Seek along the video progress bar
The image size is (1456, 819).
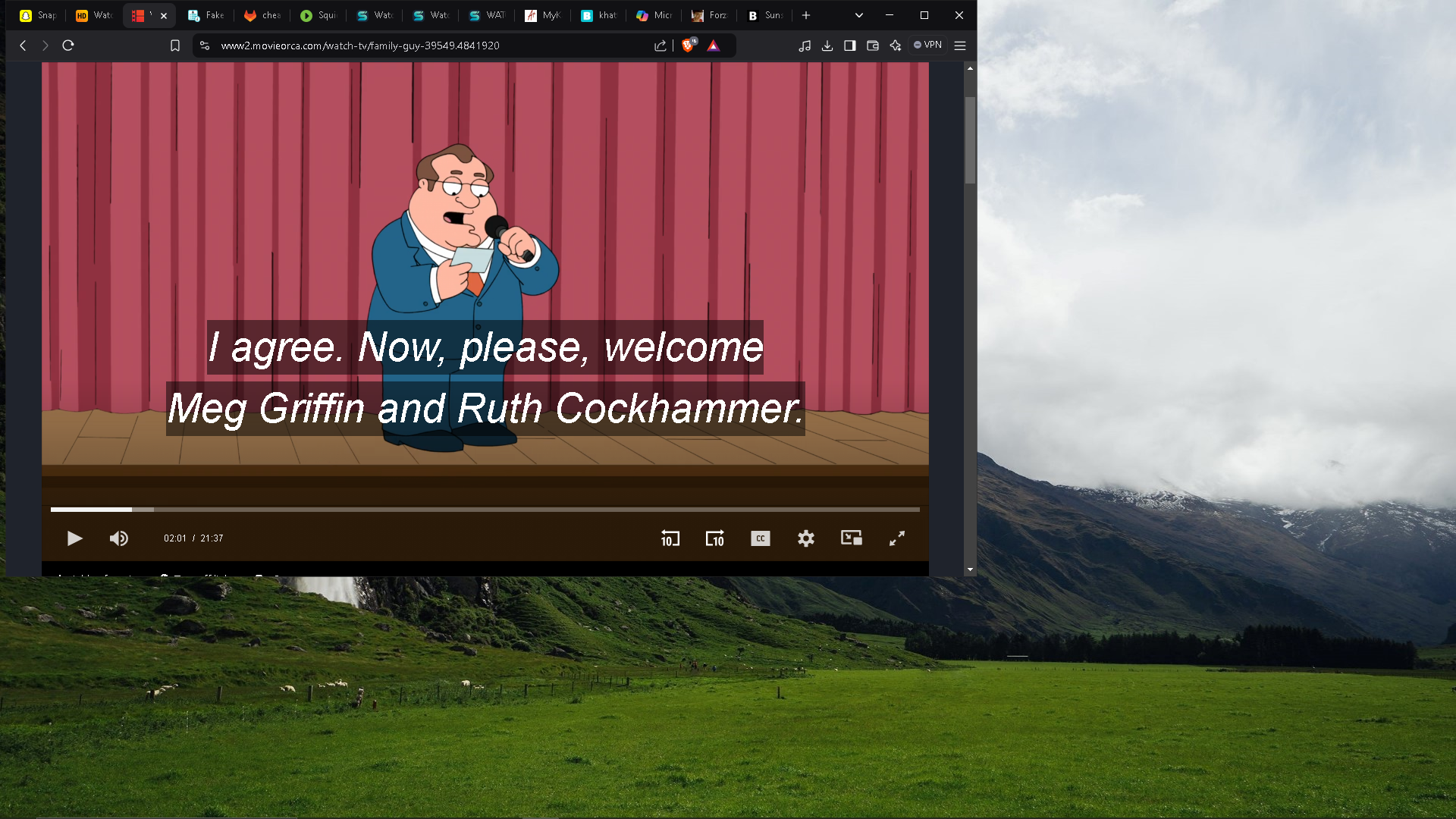click(485, 510)
